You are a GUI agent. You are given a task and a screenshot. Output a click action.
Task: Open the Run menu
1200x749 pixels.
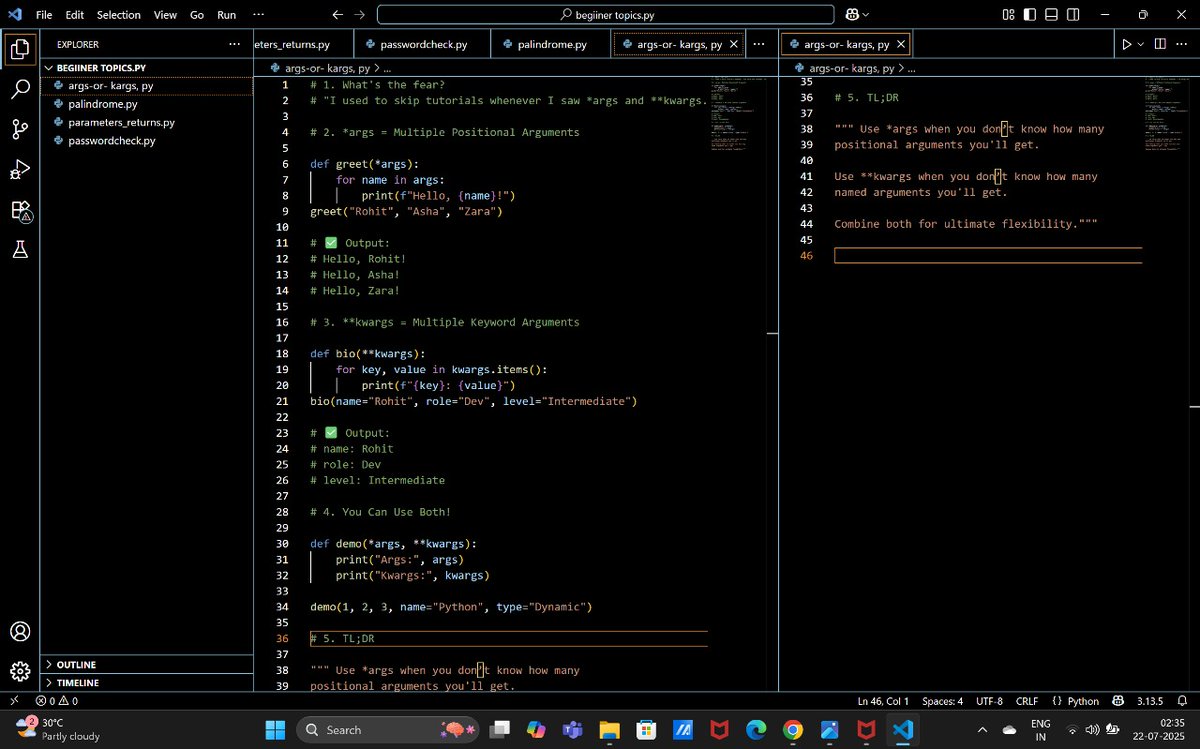click(x=227, y=15)
